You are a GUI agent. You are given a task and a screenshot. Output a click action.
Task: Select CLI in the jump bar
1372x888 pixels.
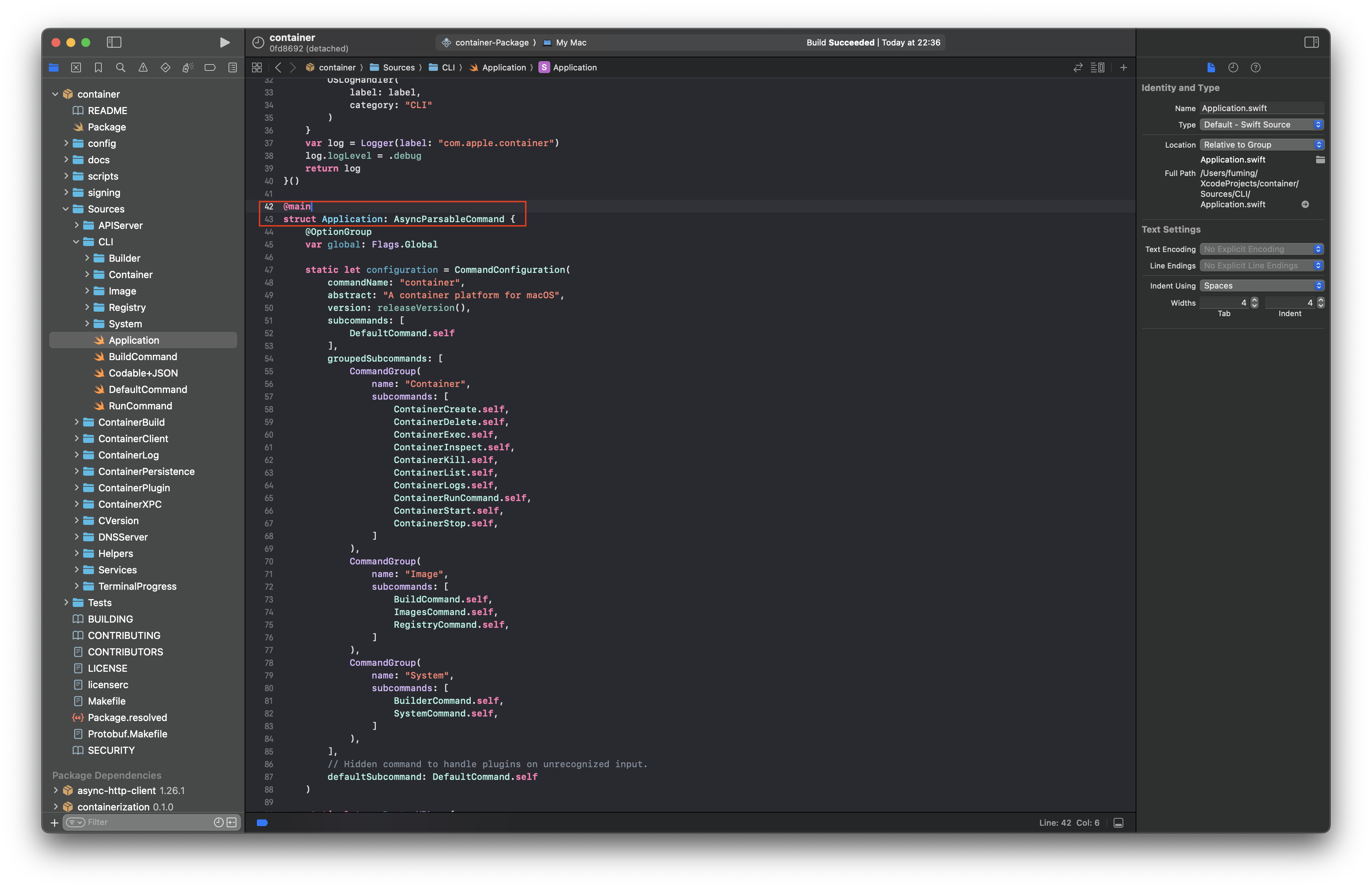[442, 67]
